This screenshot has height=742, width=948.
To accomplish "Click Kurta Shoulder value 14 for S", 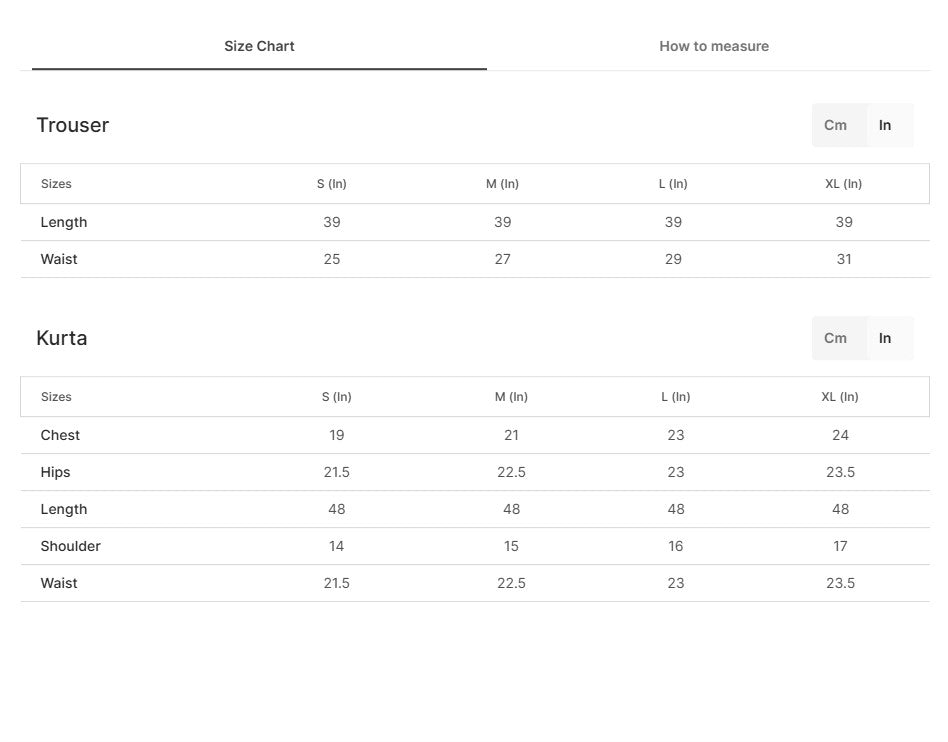I will click(337, 547).
